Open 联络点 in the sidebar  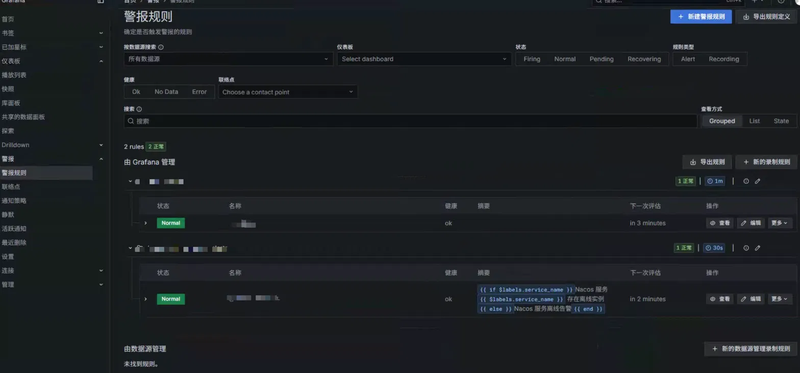[11, 187]
